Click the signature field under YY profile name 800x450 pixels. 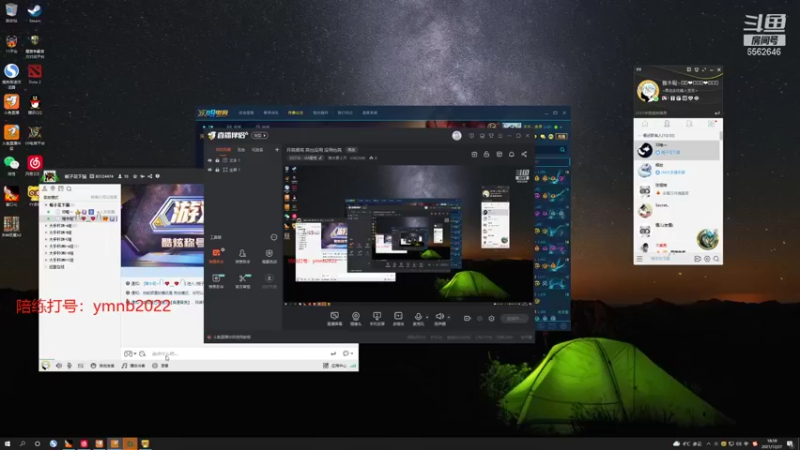coord(680,90)
